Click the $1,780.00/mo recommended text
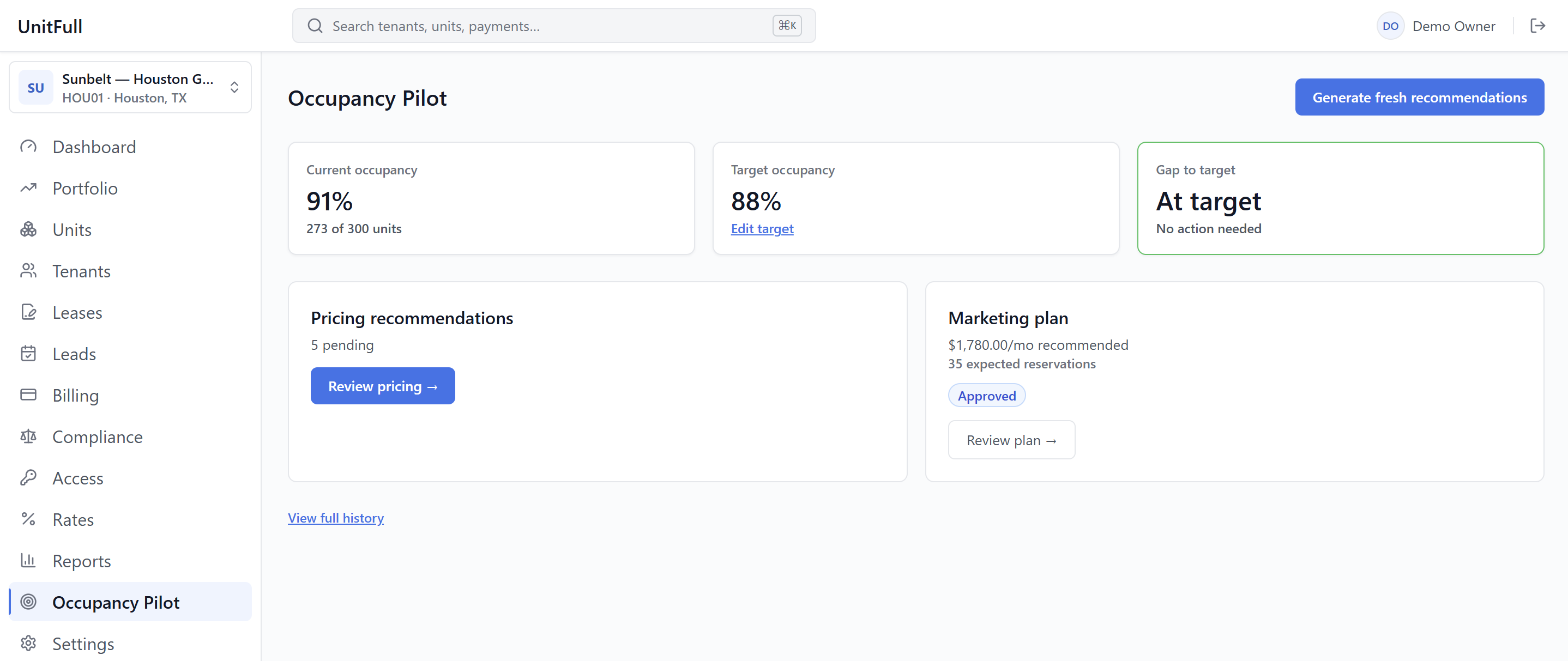Image resolution: width=1568 pixels, height=661 pixels. [x=1038, y=345]
